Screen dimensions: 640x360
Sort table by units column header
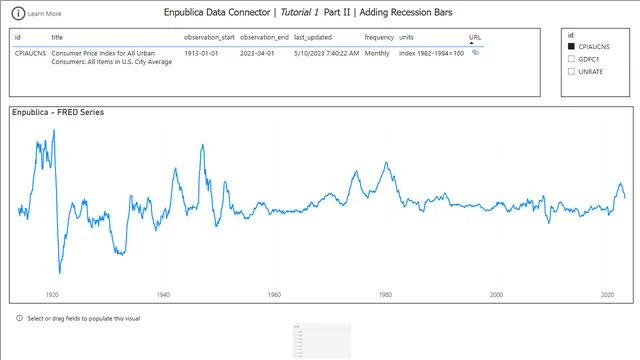pos(406,37)
